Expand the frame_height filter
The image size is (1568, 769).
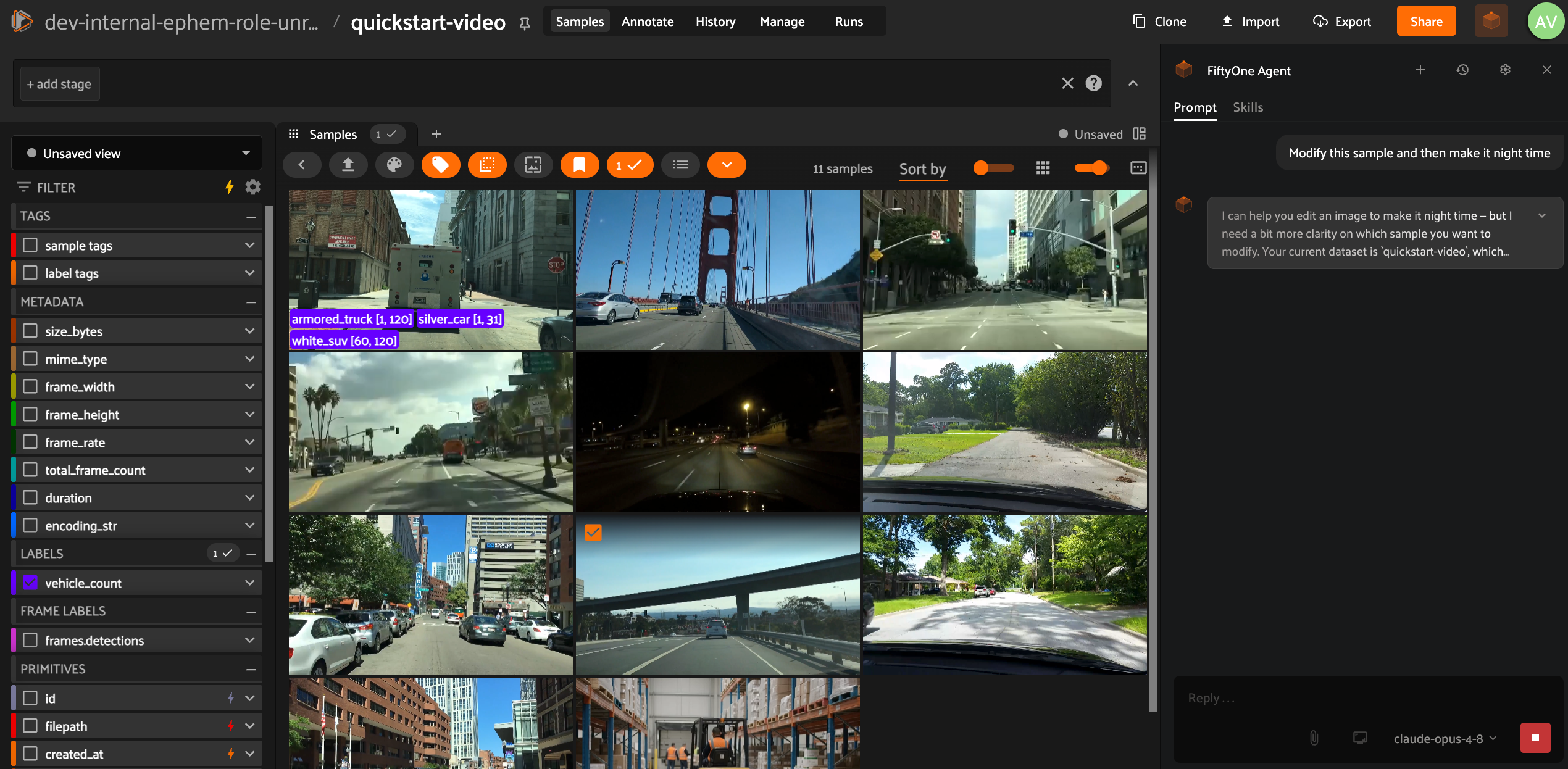250,415
